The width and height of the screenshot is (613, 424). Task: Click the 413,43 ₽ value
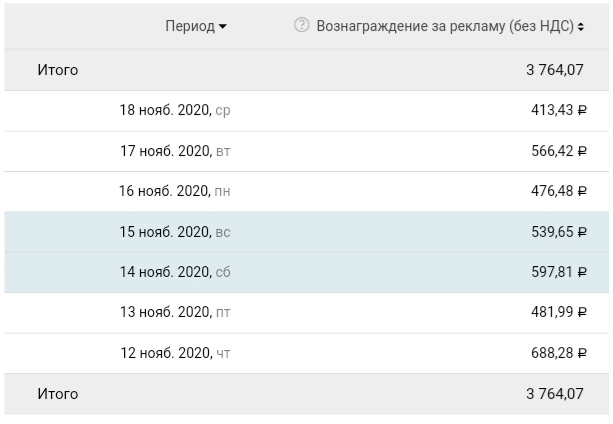[x=558, y=111]
